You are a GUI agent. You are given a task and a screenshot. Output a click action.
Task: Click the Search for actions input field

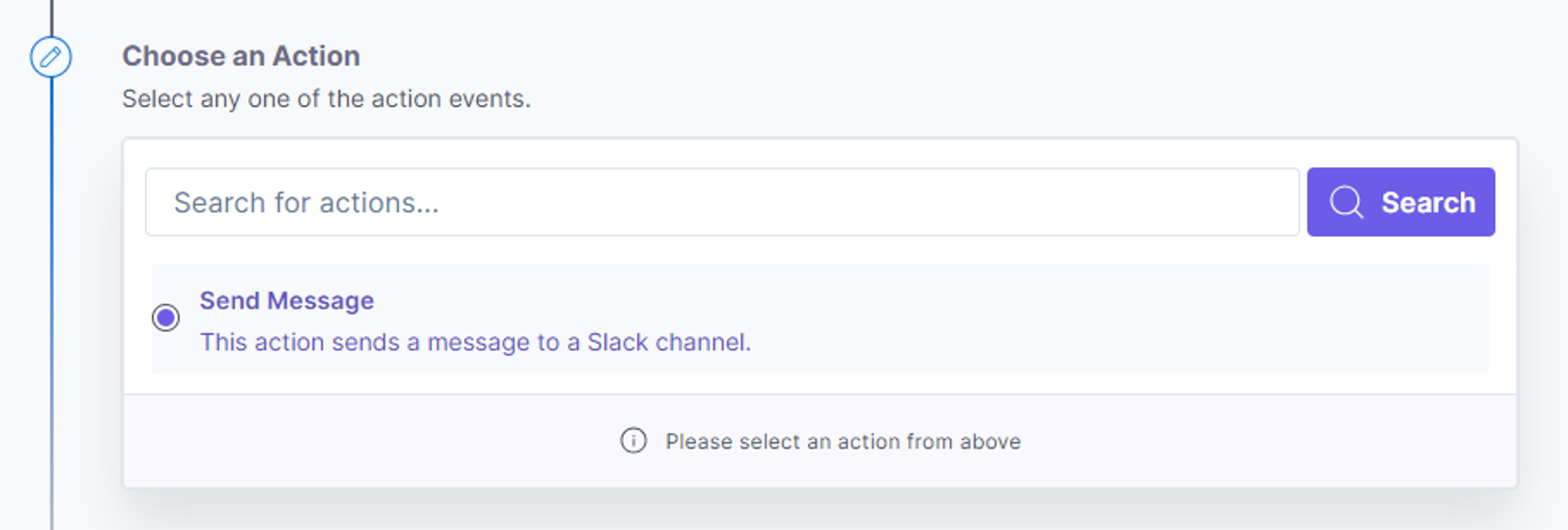click(722, 202)
